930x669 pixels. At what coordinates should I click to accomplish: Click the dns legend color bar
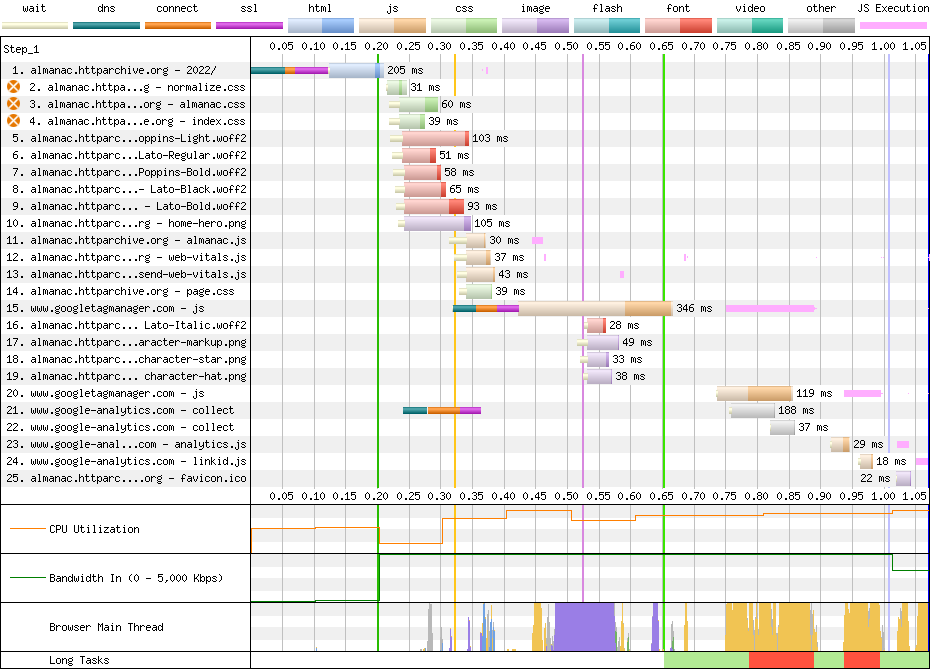[x=107, y=26]
